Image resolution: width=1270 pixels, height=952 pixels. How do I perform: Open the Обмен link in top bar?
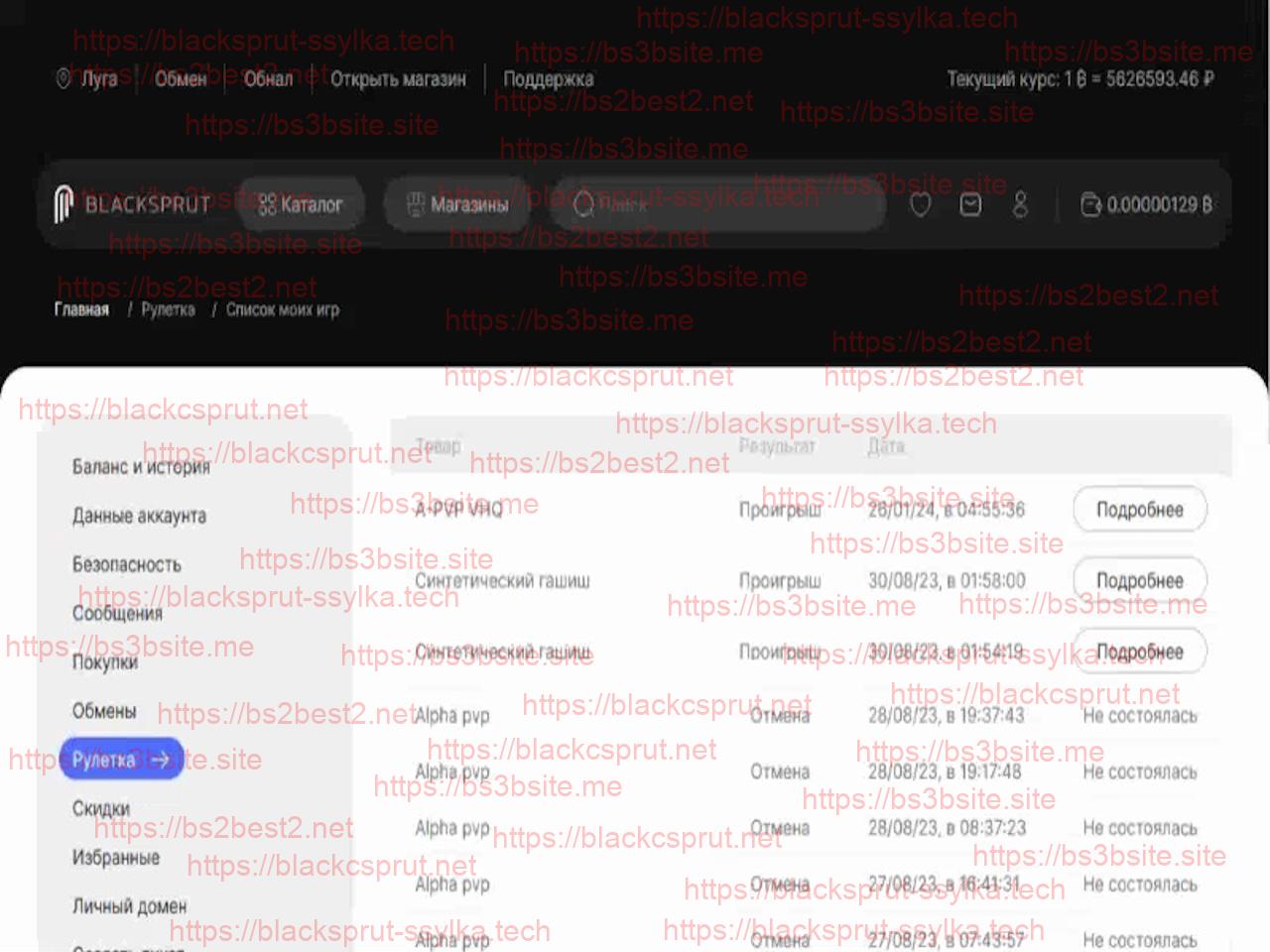pos(181,78)
